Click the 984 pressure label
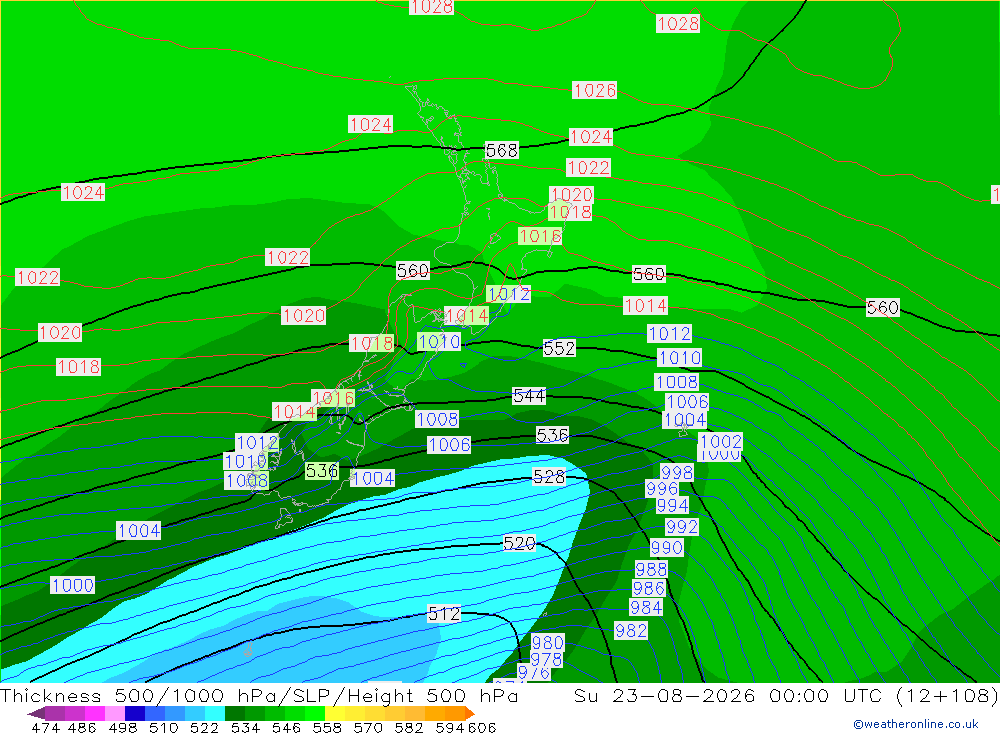This screenshot has height=733, width=1000. coord(646,607)
